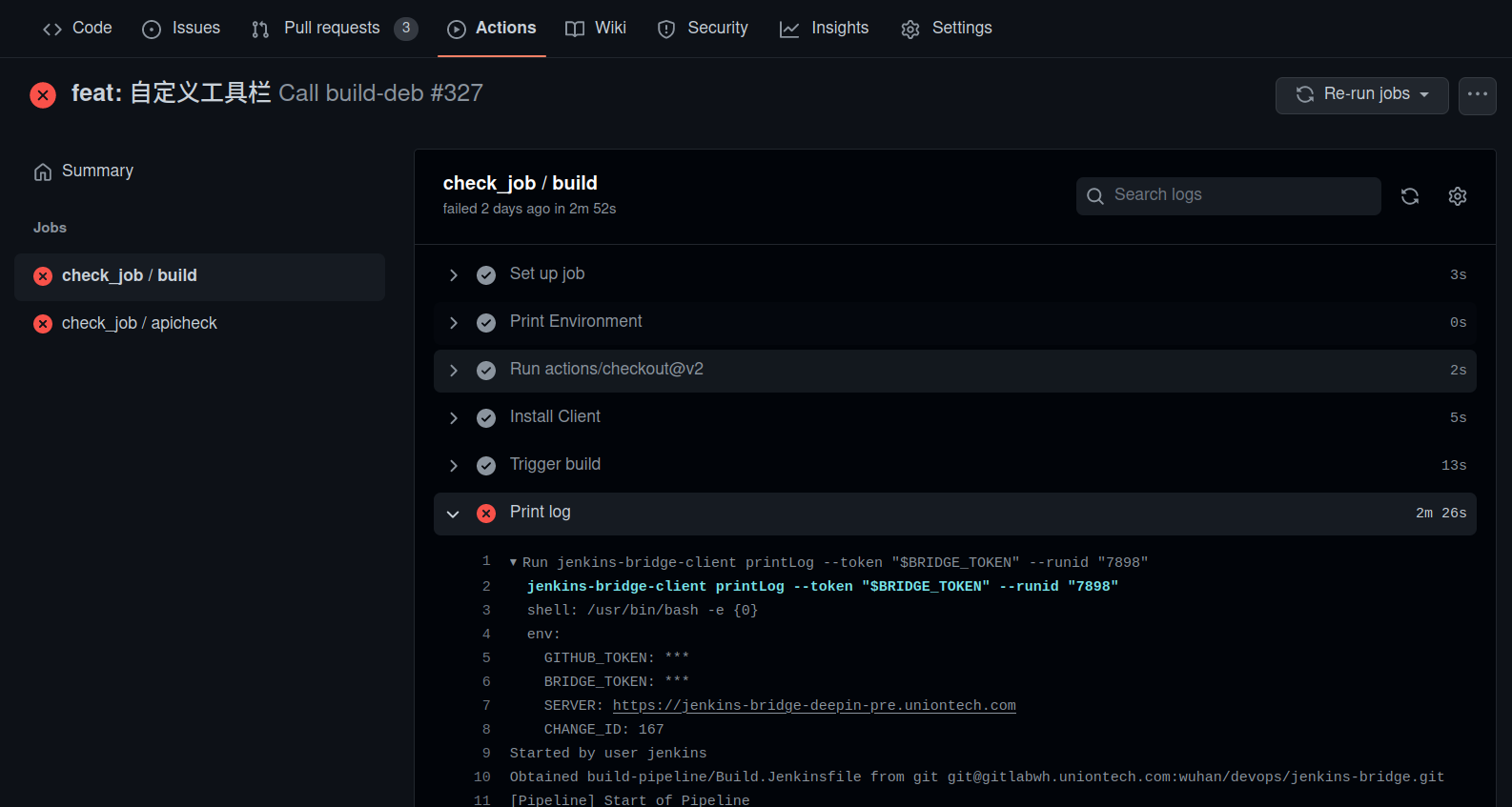1512x807 pixels.
Task: Expand the Install Client step
Action: coord(955,417)
